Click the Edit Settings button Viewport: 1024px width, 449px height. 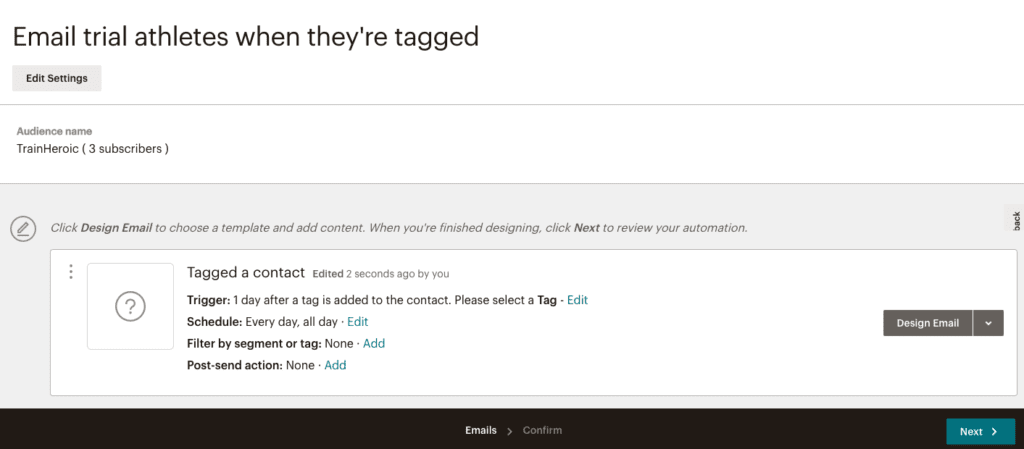click(x=57, y=78)
